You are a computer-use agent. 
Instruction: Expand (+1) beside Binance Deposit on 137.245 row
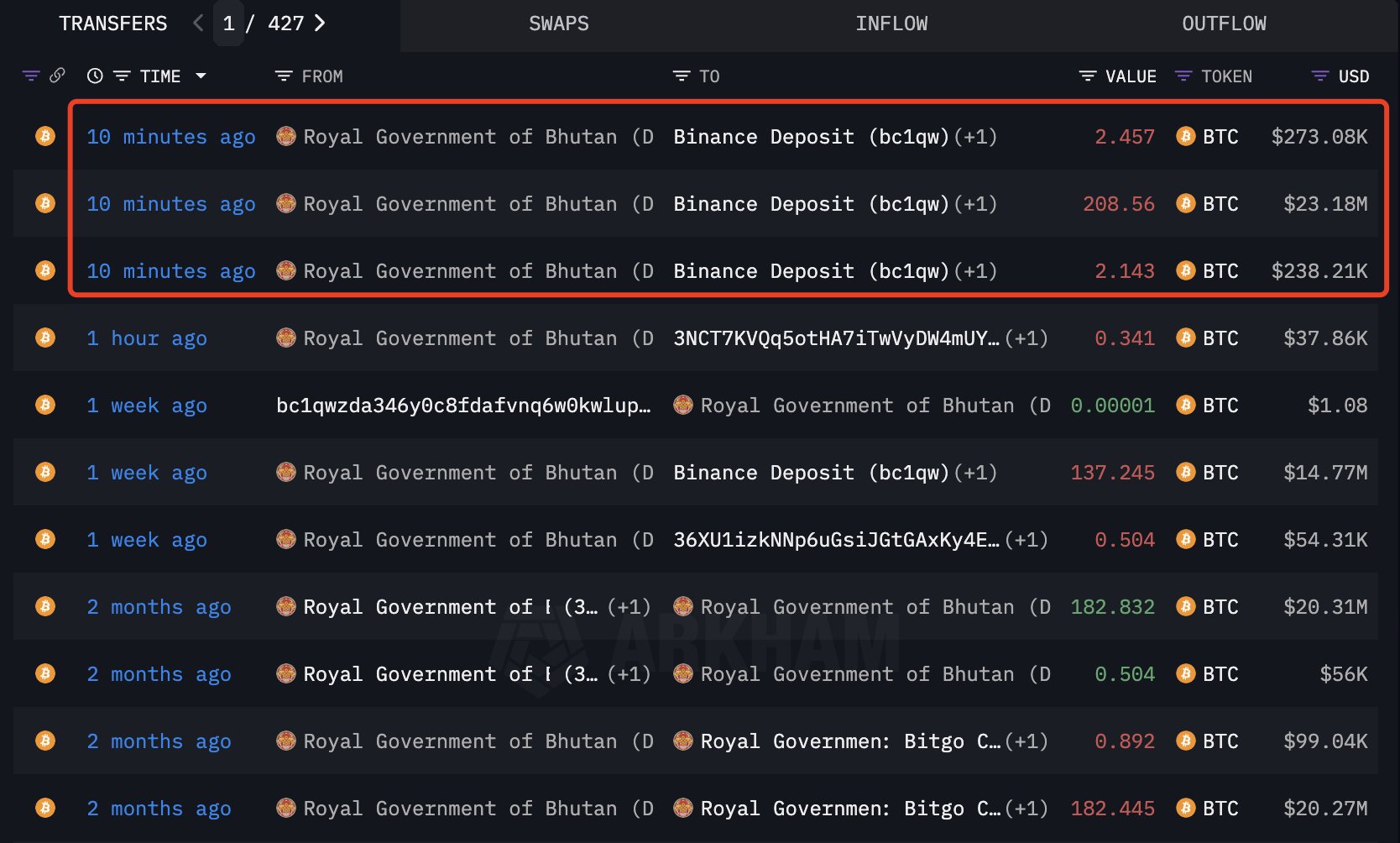pyautogui.click(x=975, y=473)
